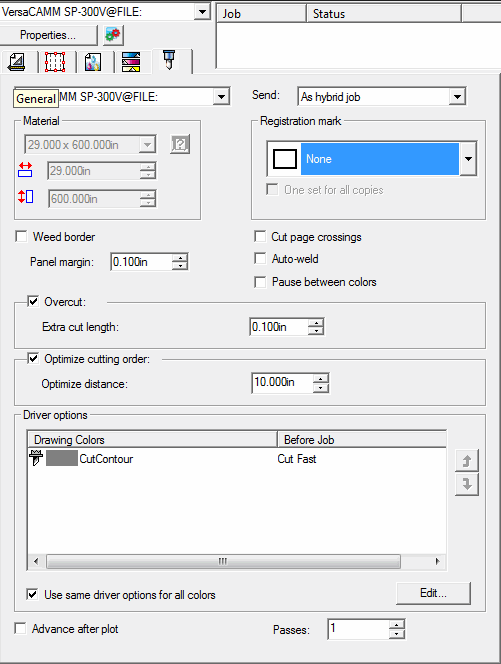Screen dimensions: 501x664
Task: Move CutContour down with arrow button
Action: (x=467, y=484)
